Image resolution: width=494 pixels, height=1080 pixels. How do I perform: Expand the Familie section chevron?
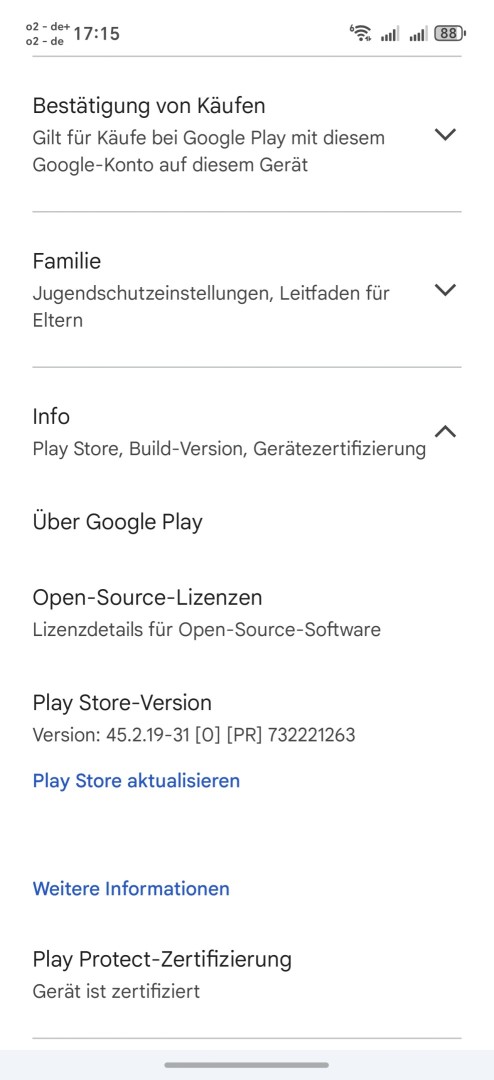[446, 290]
